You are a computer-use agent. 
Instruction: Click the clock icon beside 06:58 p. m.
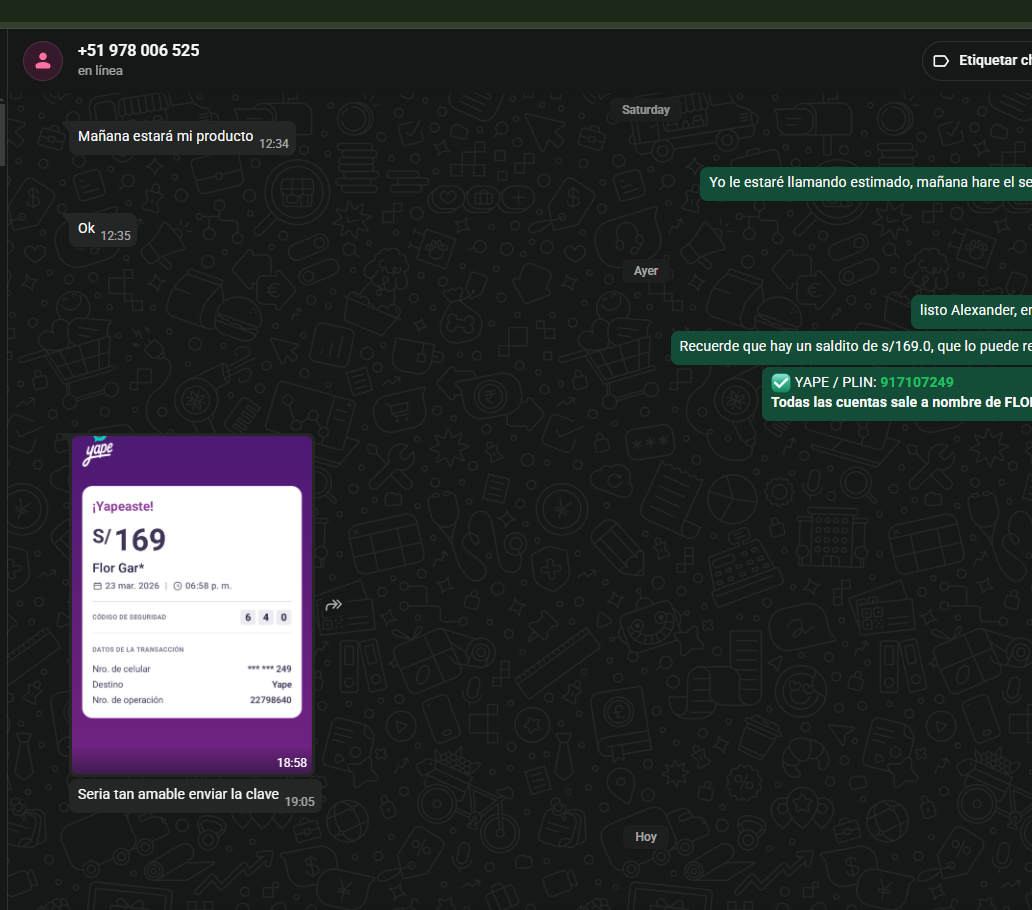tap(177, 586)
